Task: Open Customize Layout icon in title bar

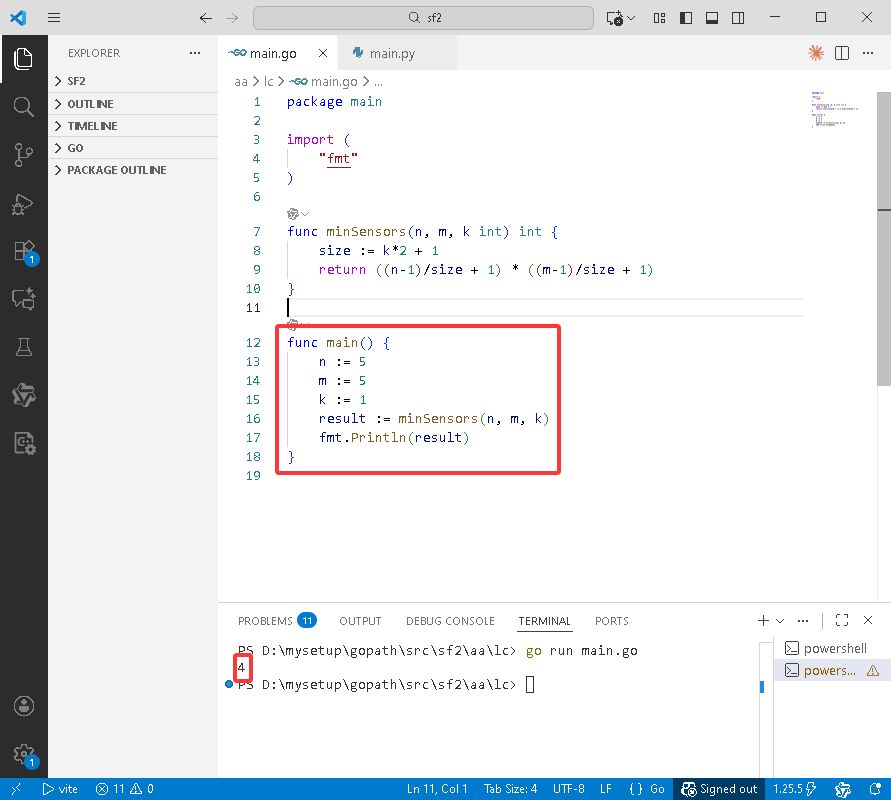Action: [x=659, y=18]
